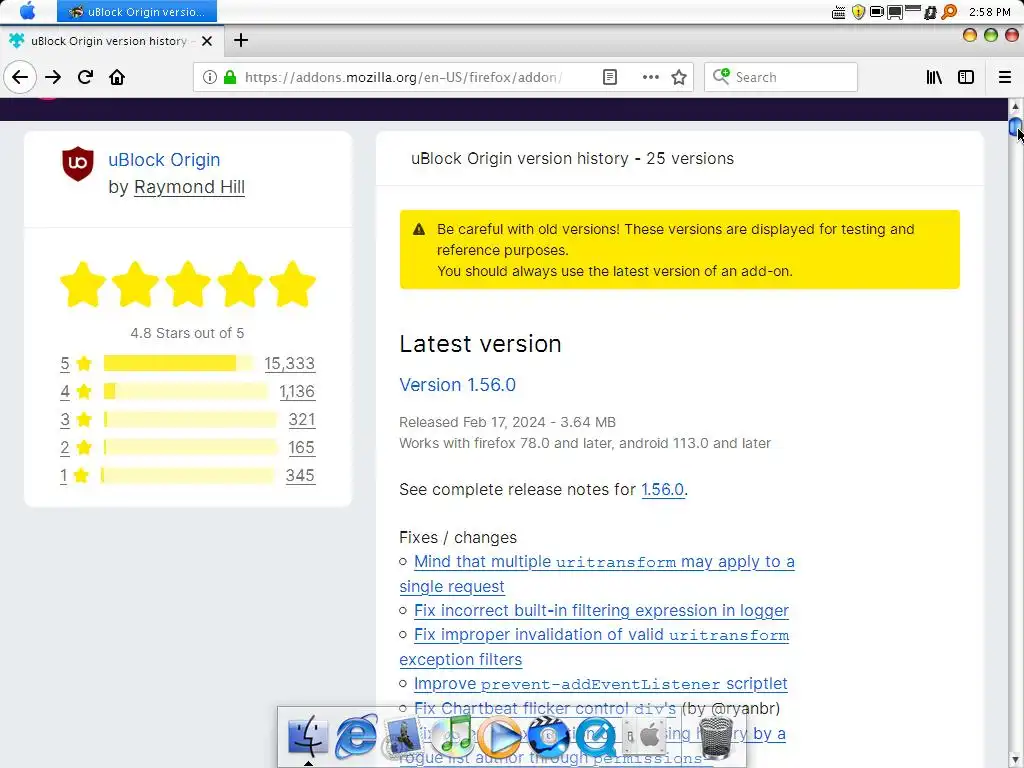Click the yellow security shield tray icon
The image size is (1024, 768).
click(859, 12)
